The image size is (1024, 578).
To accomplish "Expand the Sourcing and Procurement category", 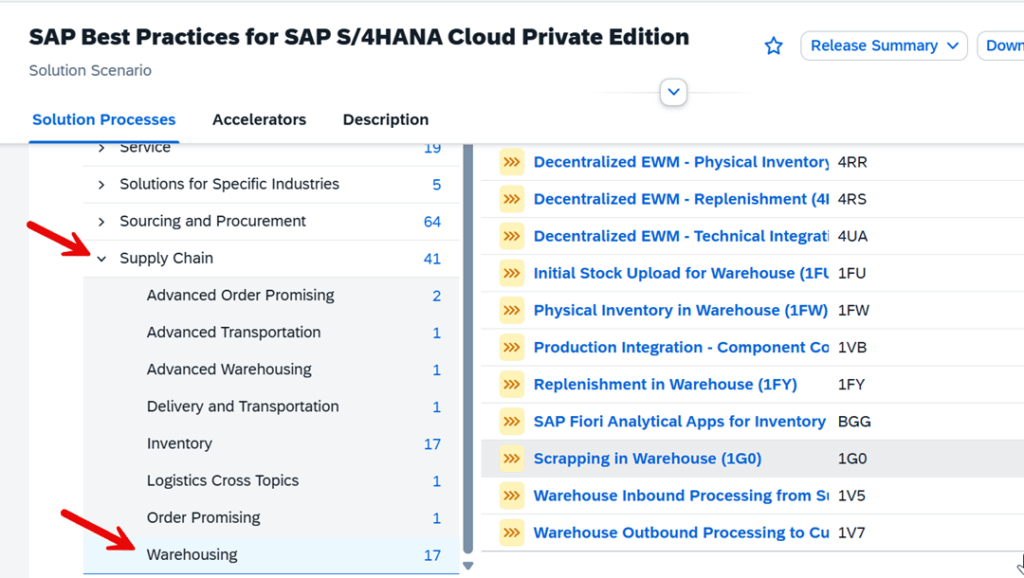I will (x=100, y=221).
